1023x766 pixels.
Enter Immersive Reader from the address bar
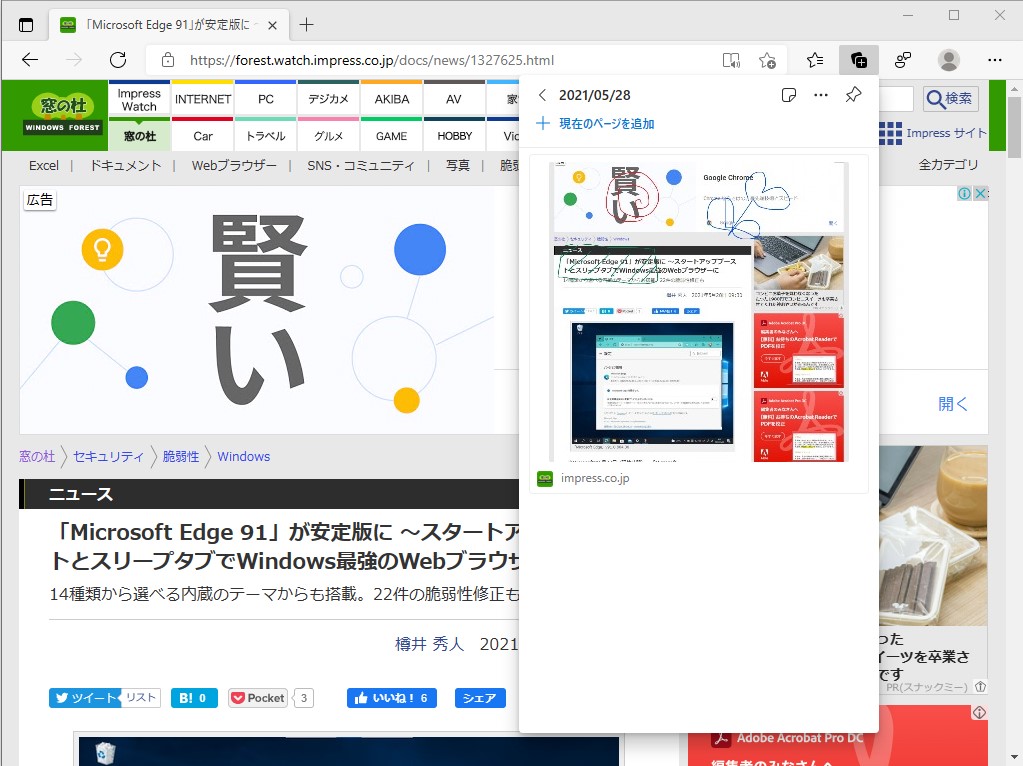731,60
